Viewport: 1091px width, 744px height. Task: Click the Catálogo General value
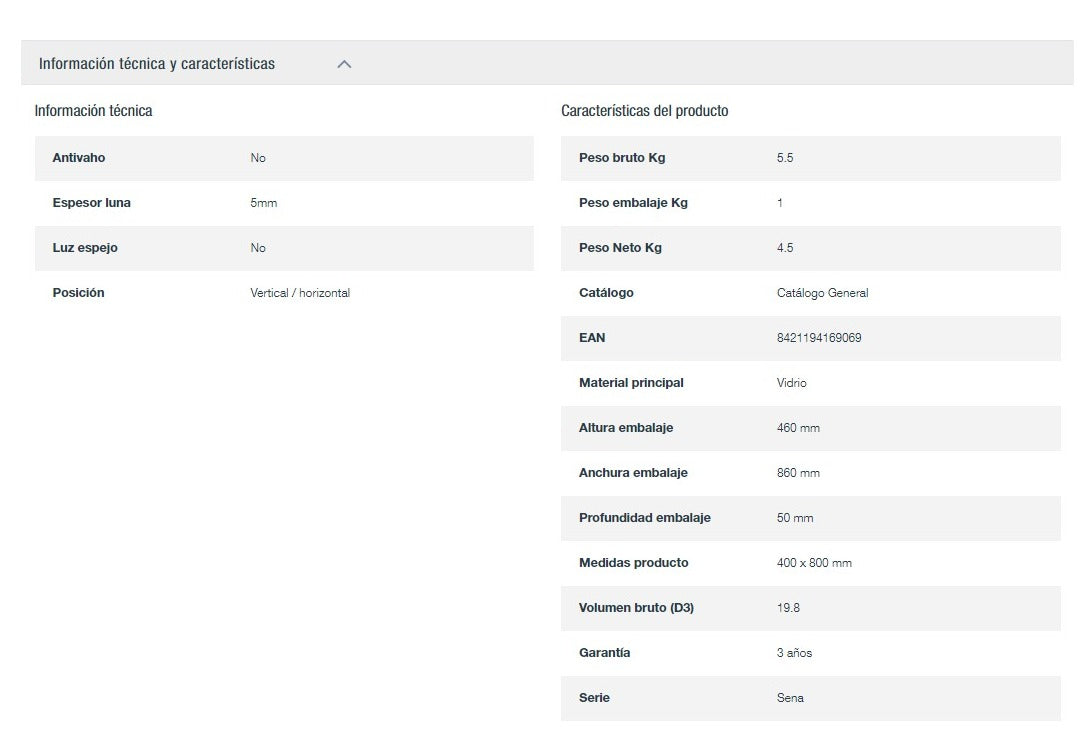click(x=822, y=293)
